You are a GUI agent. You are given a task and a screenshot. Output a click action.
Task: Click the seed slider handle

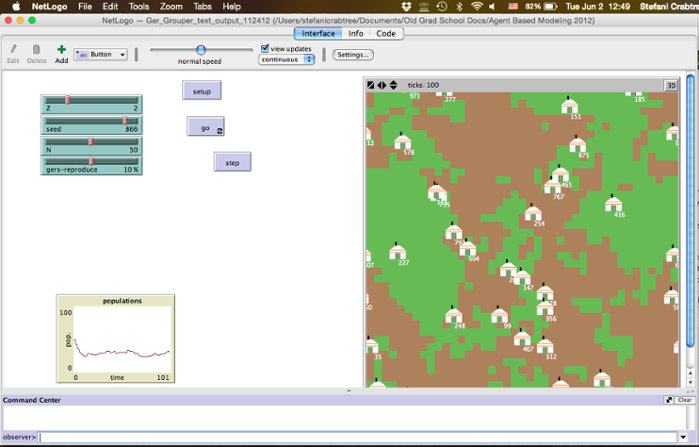tap(125, 120)
